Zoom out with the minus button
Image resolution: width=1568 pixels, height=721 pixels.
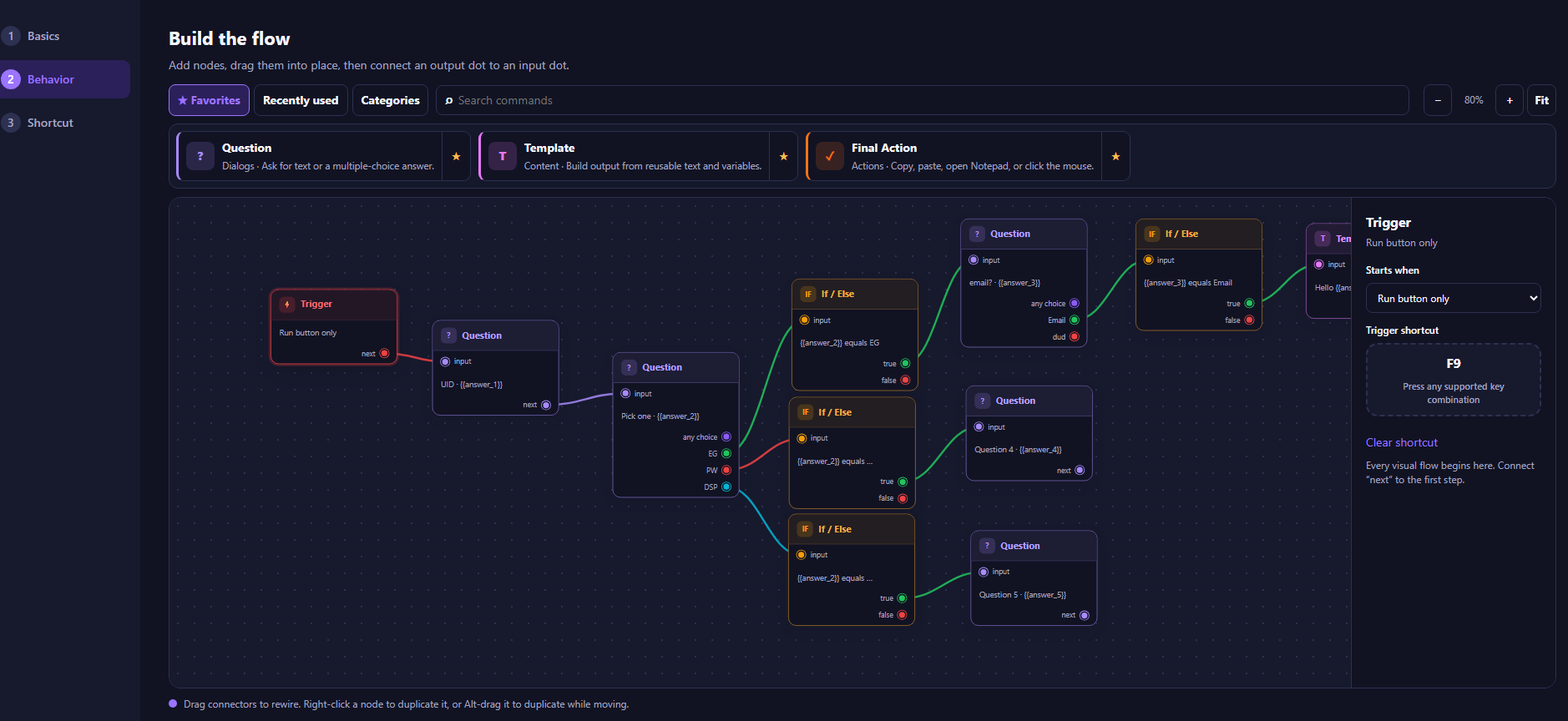1438,100
